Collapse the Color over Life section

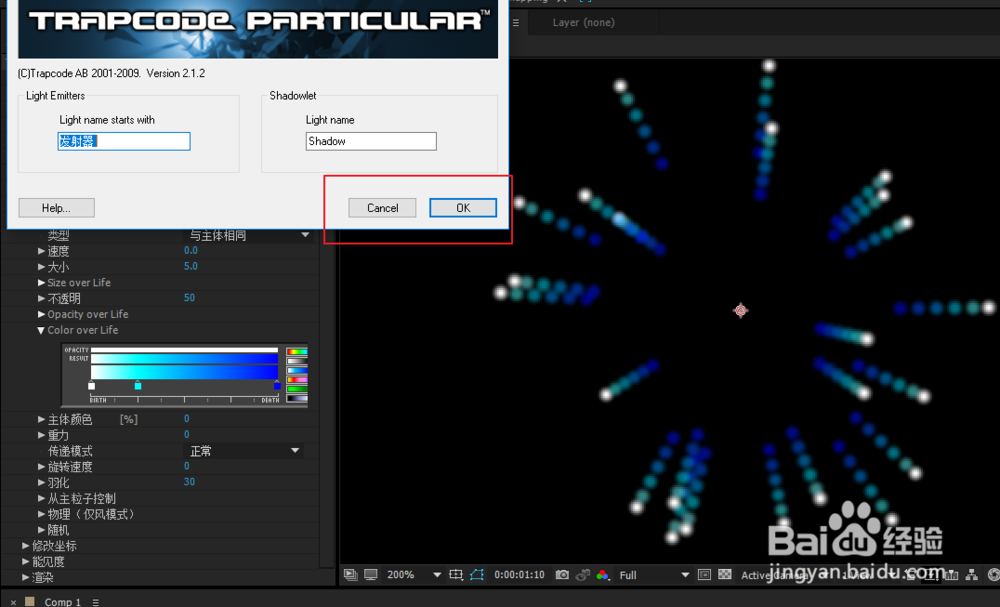pyautogui.click(x=41, y=330)
